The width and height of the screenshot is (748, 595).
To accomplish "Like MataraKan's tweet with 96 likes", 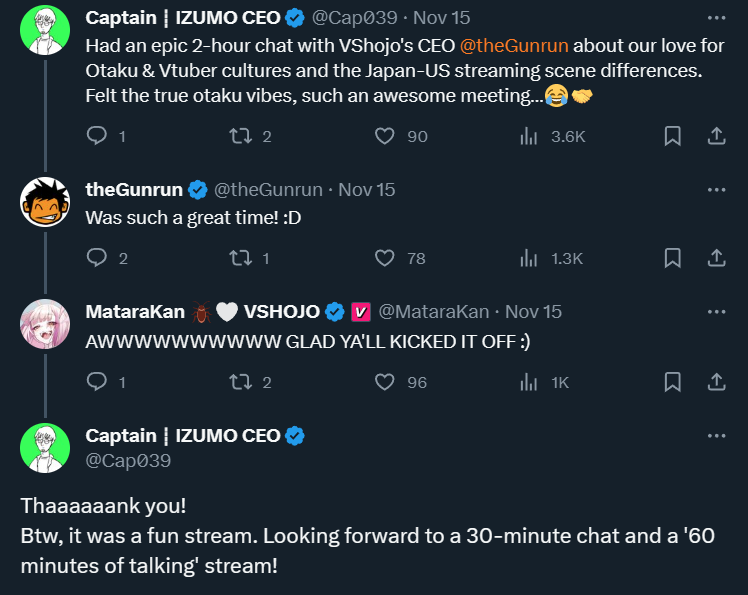I will [385, 381].
